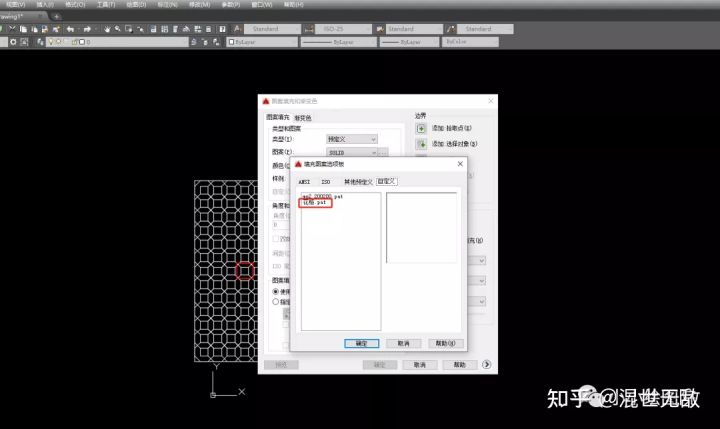Open the Window (W) menu
This screenshot has height=429, width=720.
(262, 4)
